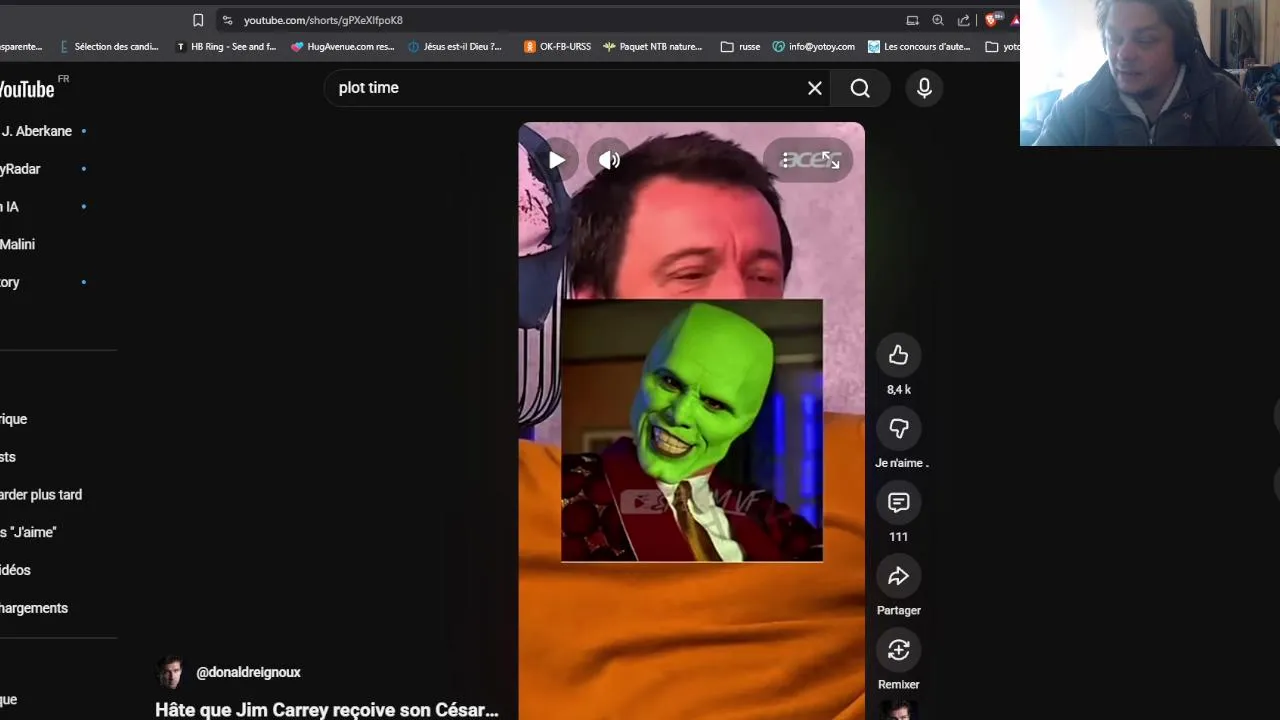Share this page via address bar icon
The height and width of the screenshot is (720, 1280).
click(x=964, y=20)
